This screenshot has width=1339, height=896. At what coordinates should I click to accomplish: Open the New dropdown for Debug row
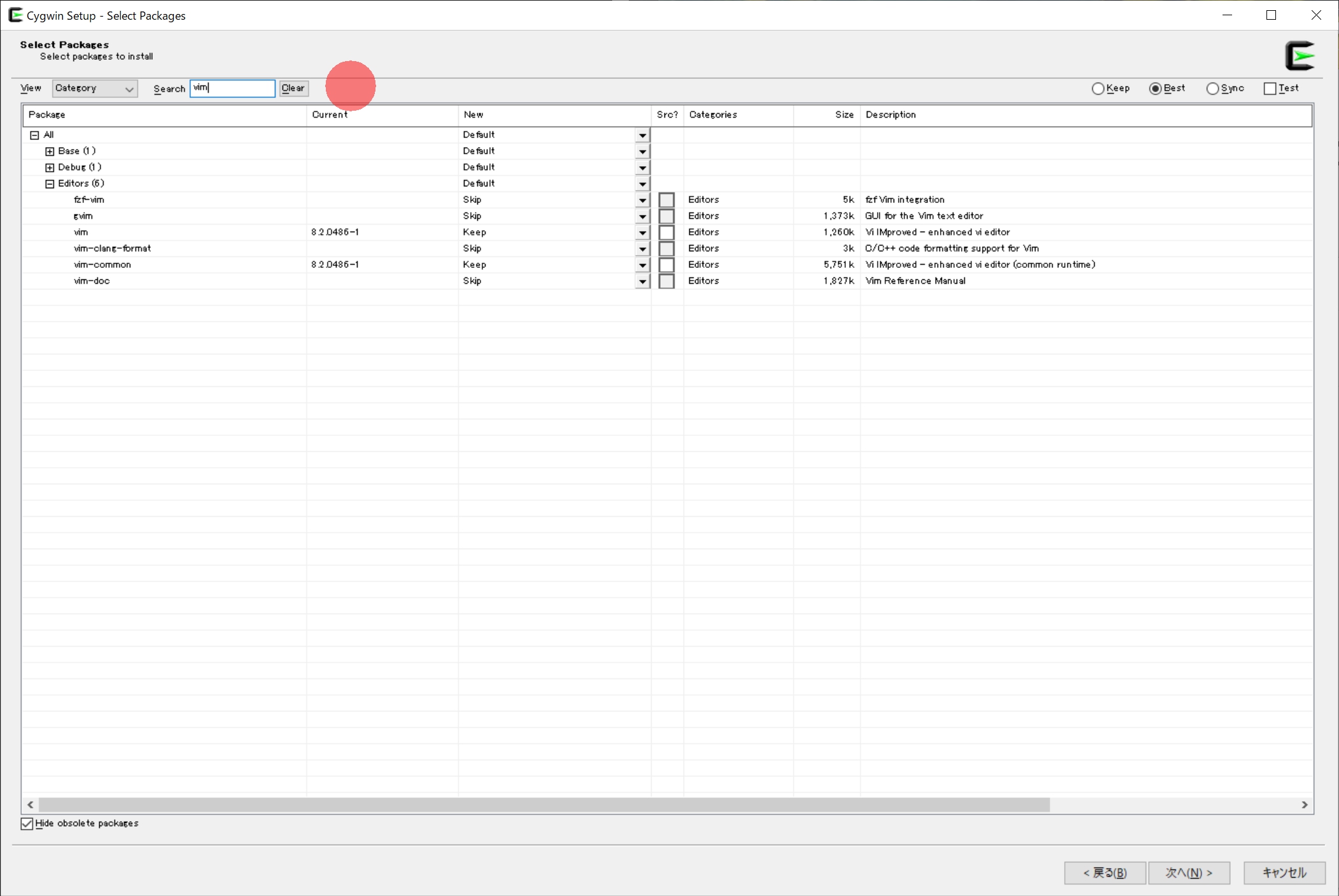643,167
